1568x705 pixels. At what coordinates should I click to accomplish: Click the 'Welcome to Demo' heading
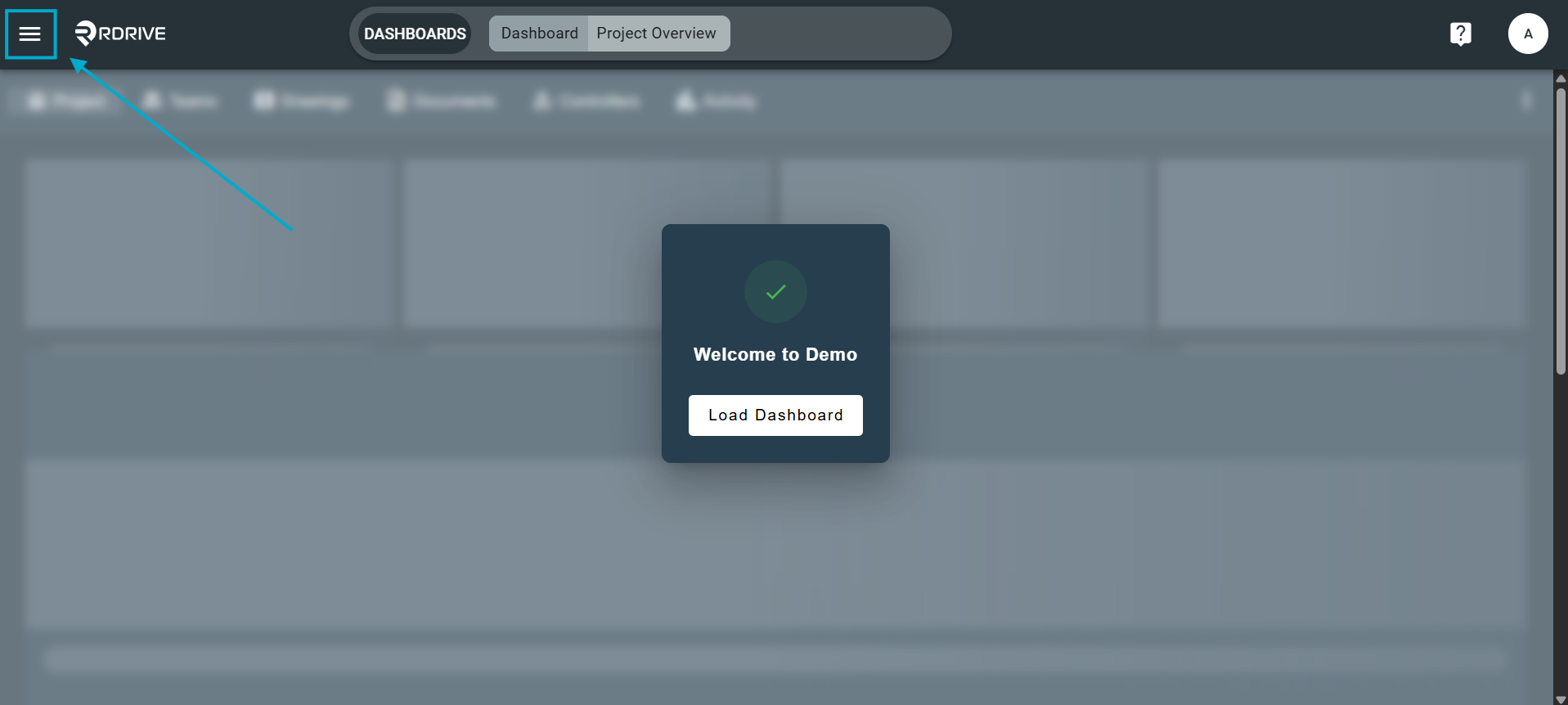[x=775, y=354]
